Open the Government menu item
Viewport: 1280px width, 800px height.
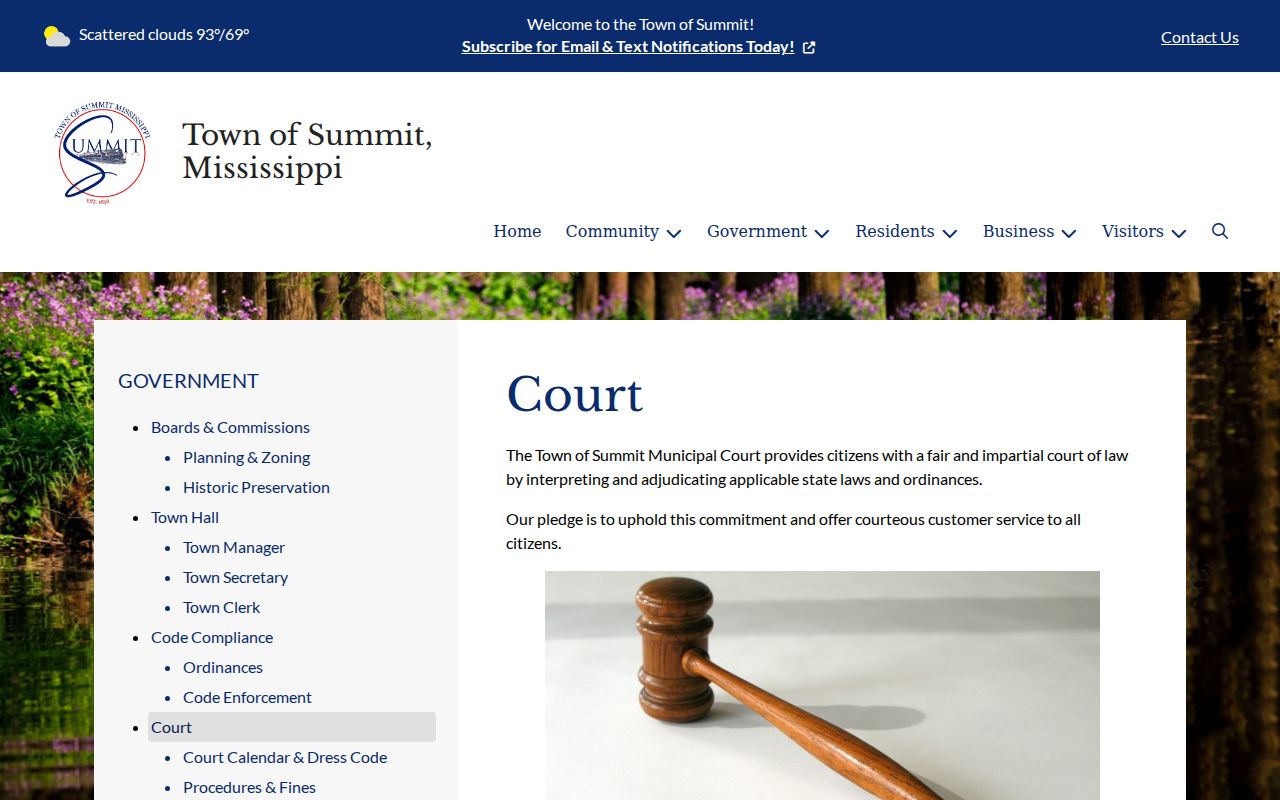(757, 231)
